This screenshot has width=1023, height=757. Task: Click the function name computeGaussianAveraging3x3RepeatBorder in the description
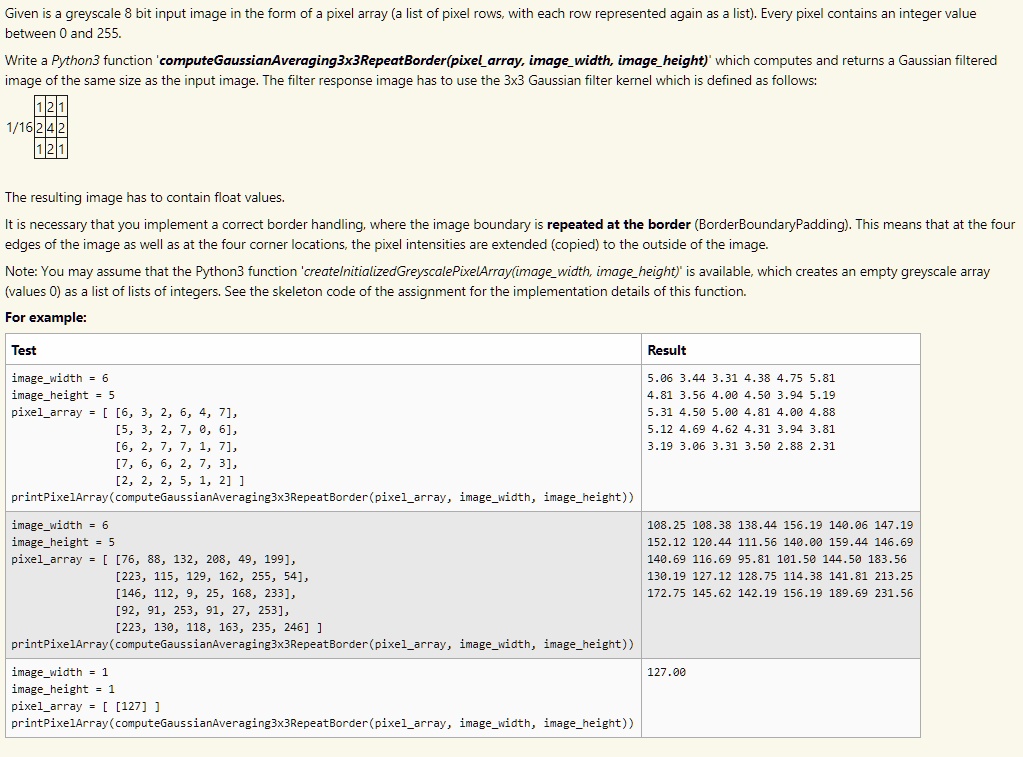pos(302,61)
